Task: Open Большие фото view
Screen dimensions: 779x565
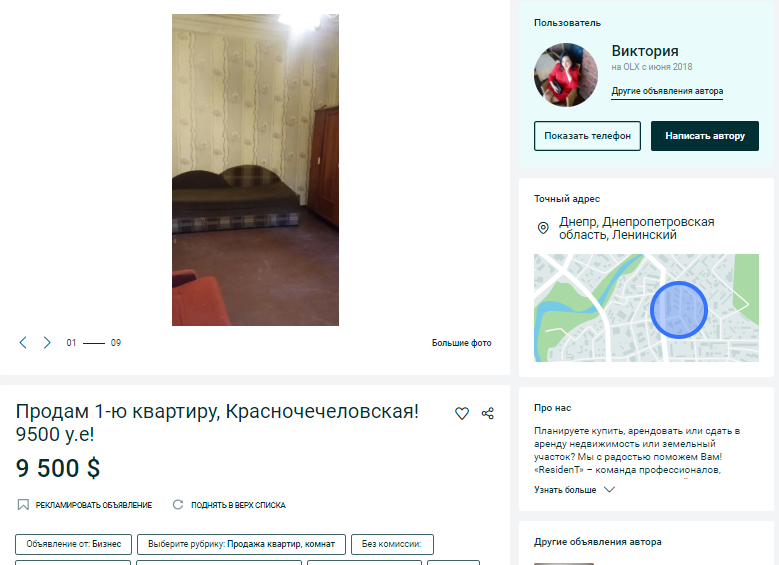Action: tap(462, 343)
